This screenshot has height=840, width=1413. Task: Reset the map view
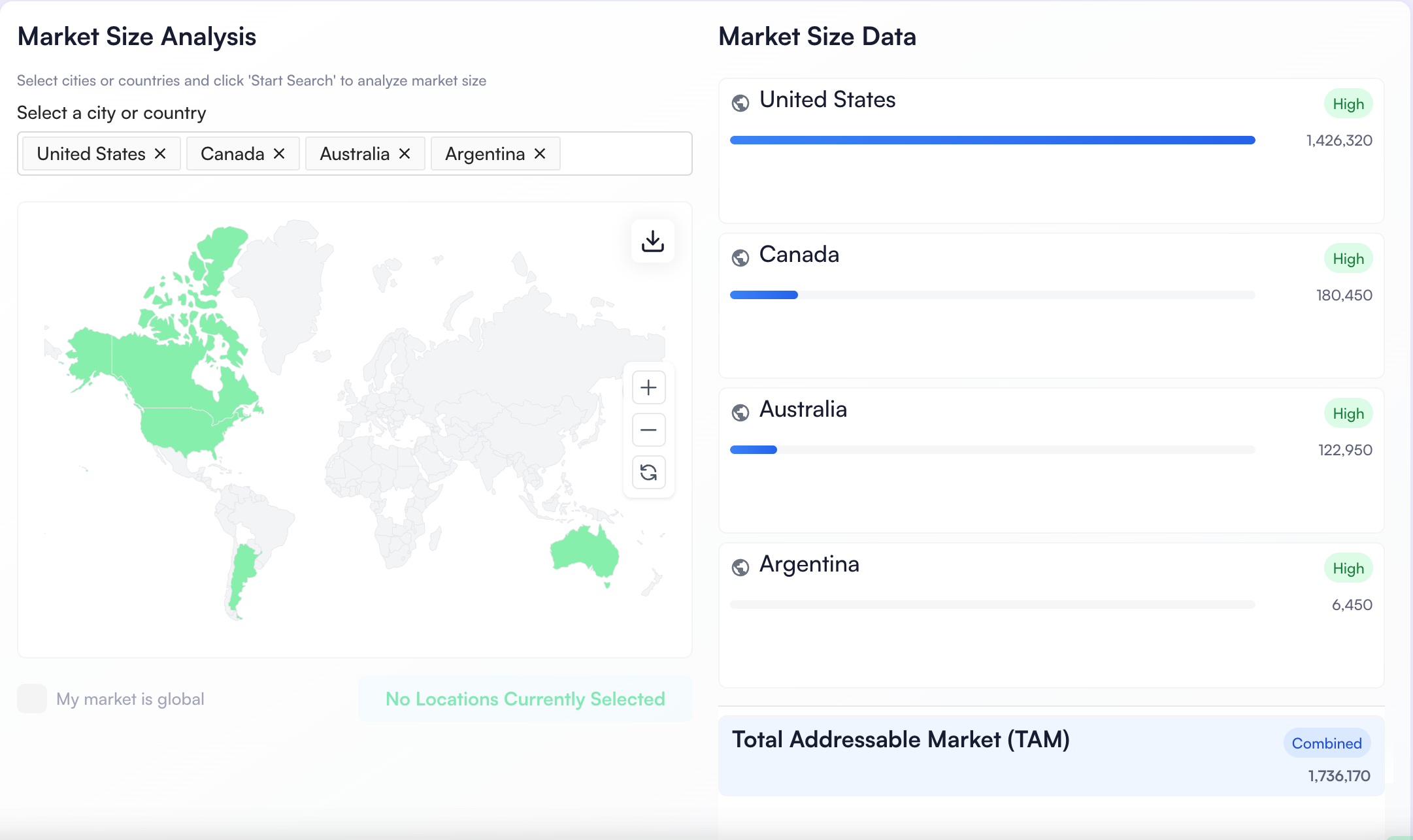[648, 472]
